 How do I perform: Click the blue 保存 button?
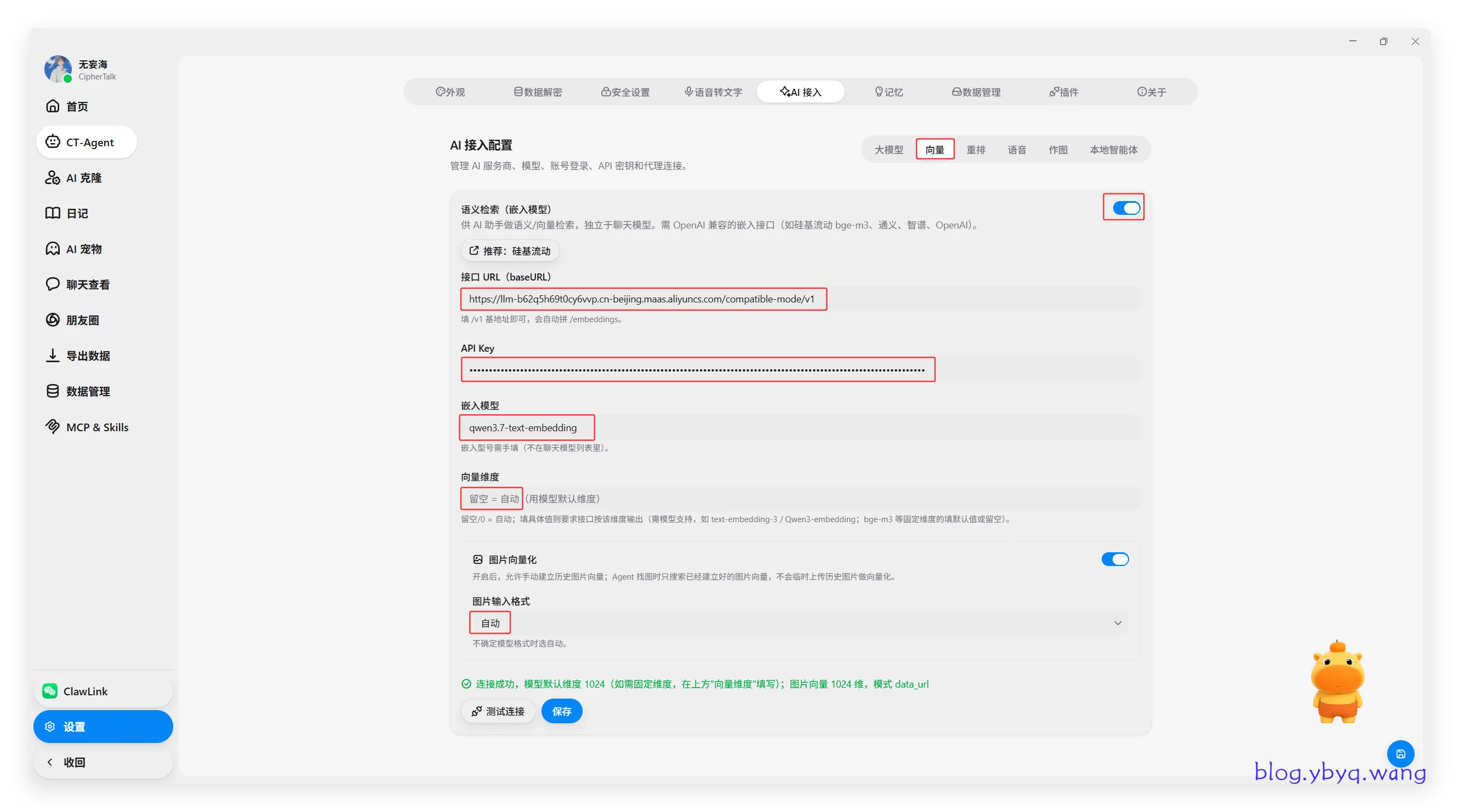tap(561, 711)
